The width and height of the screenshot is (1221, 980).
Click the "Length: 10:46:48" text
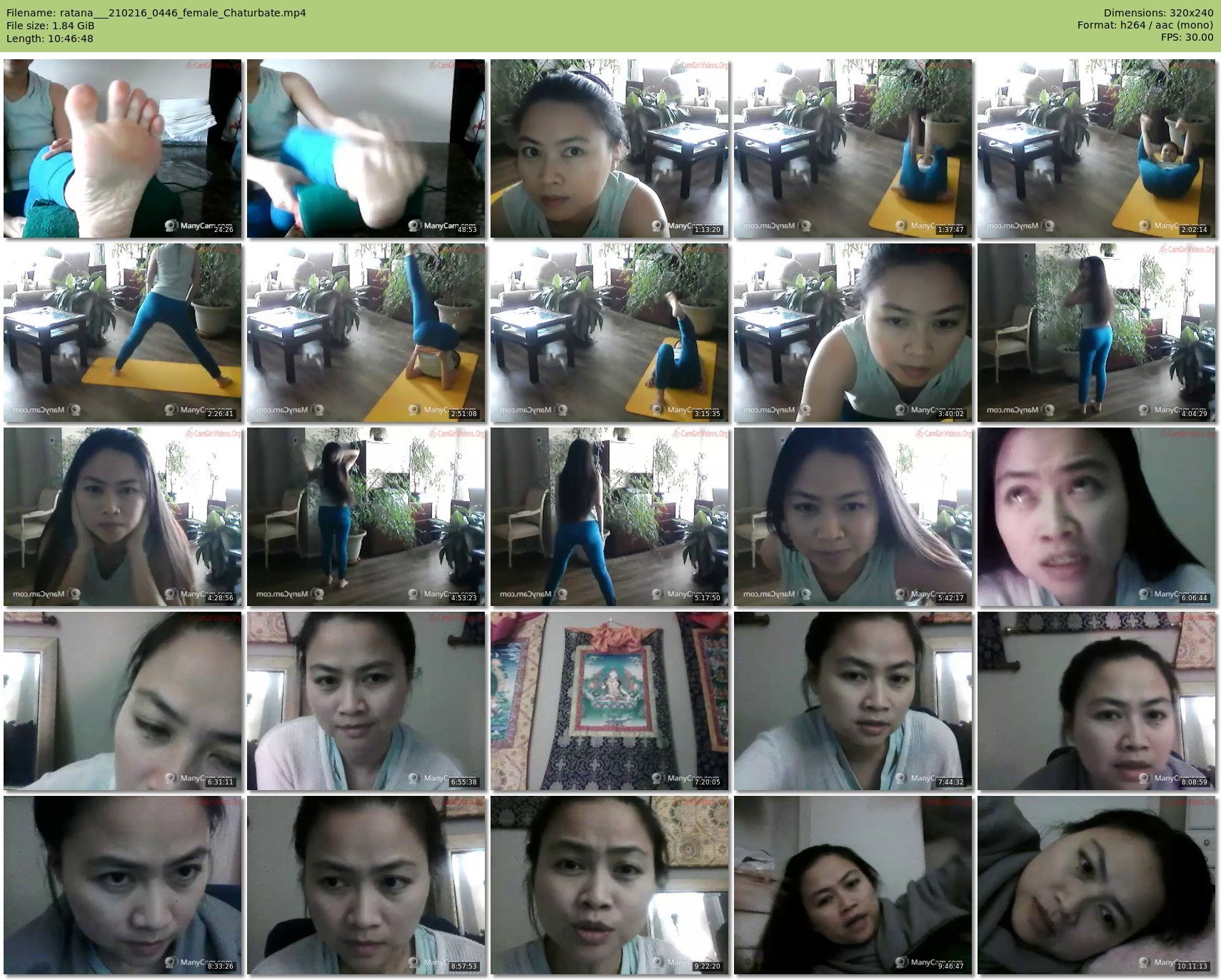pos(50,39)
